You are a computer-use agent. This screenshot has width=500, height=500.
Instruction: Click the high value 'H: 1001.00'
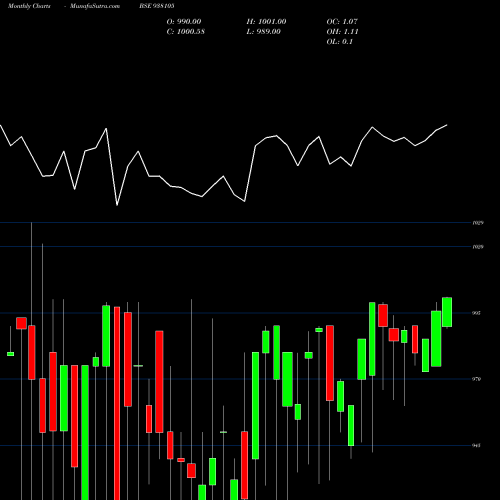(x=266, y=21)
